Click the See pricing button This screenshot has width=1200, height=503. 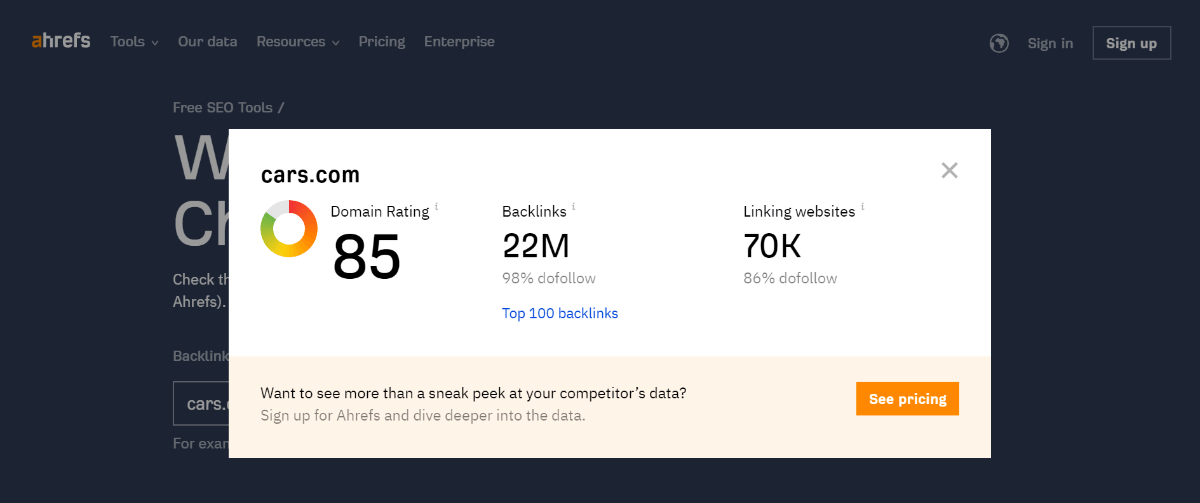click(907, 399)
